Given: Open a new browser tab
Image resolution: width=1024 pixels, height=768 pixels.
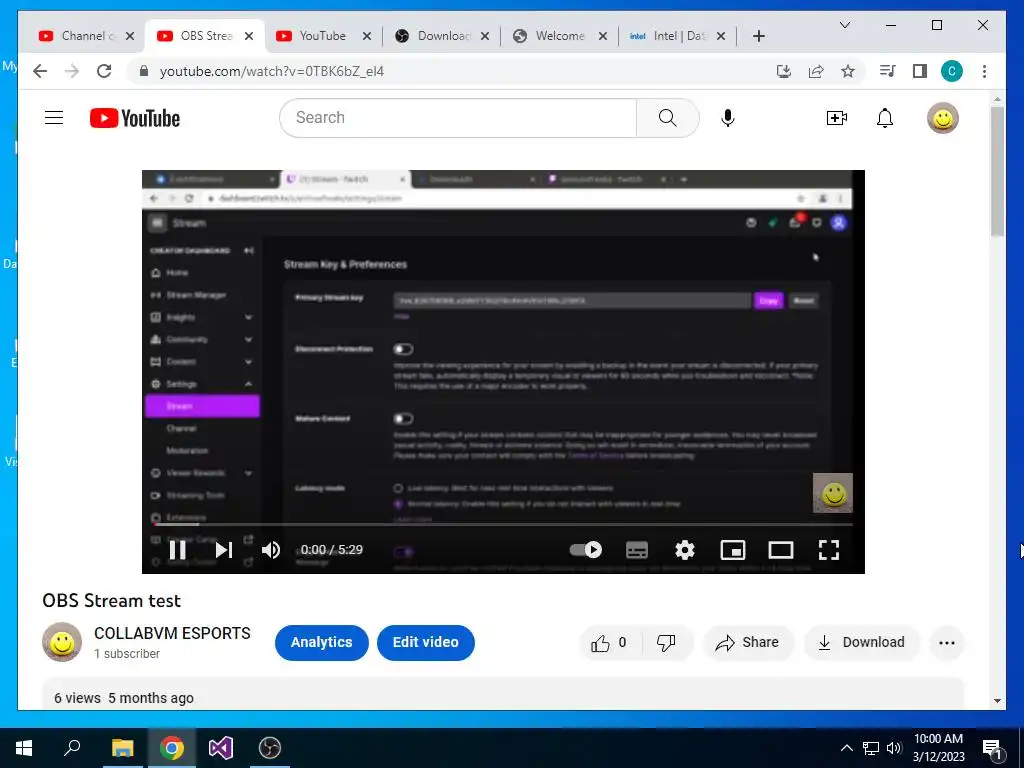Looking at the screenshot, I should tap(758, 36).
